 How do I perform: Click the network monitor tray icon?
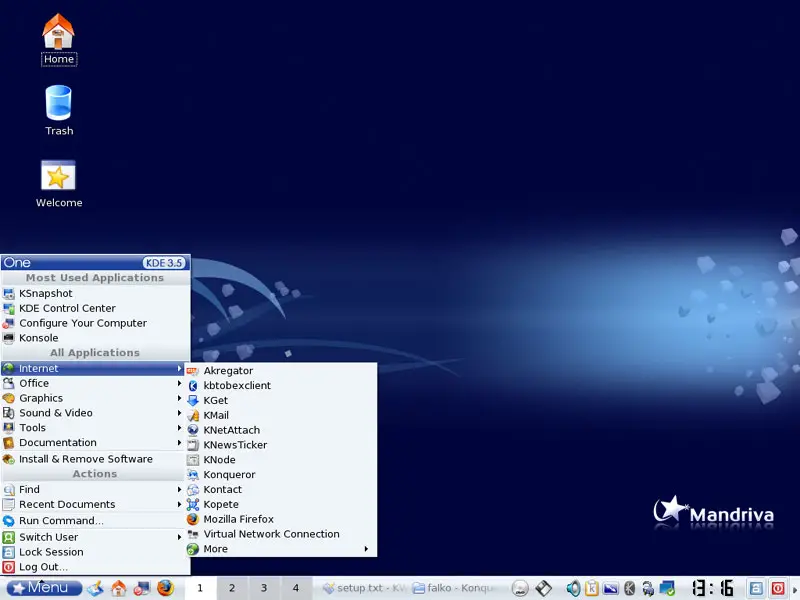click(667, 588)
